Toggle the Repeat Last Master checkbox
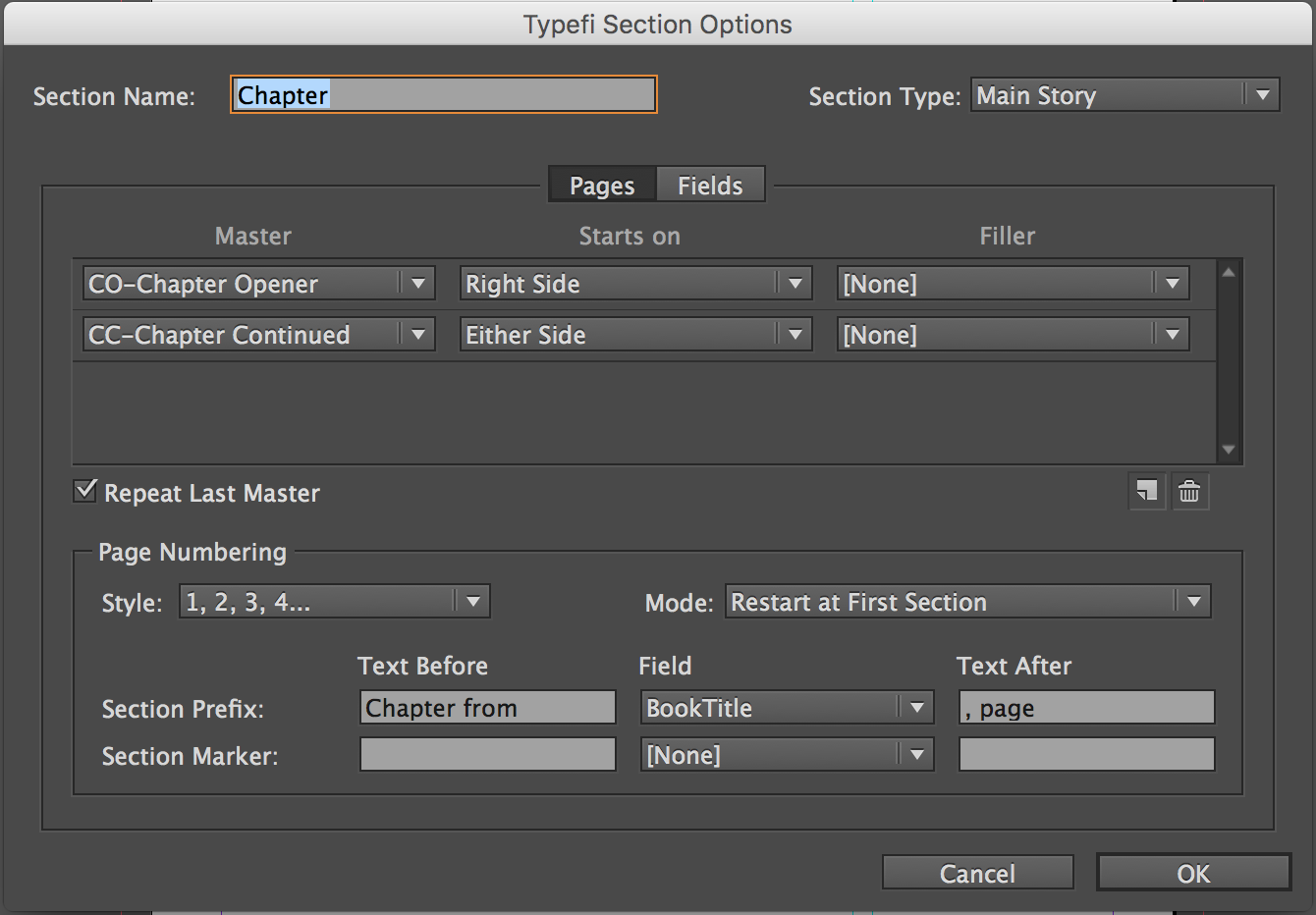1316x915 pixels. click(85, 490)
